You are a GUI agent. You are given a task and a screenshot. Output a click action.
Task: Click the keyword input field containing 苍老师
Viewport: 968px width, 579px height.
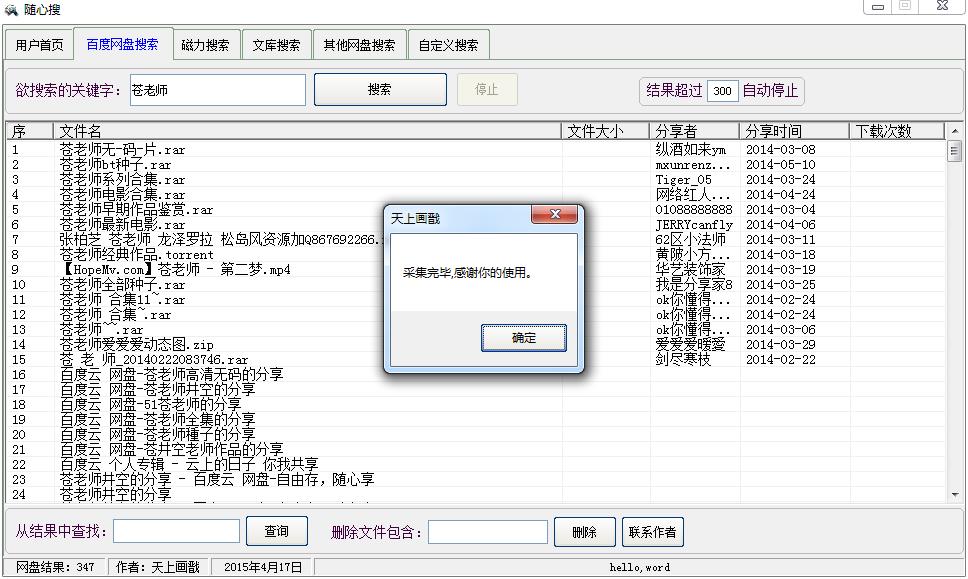217,90
